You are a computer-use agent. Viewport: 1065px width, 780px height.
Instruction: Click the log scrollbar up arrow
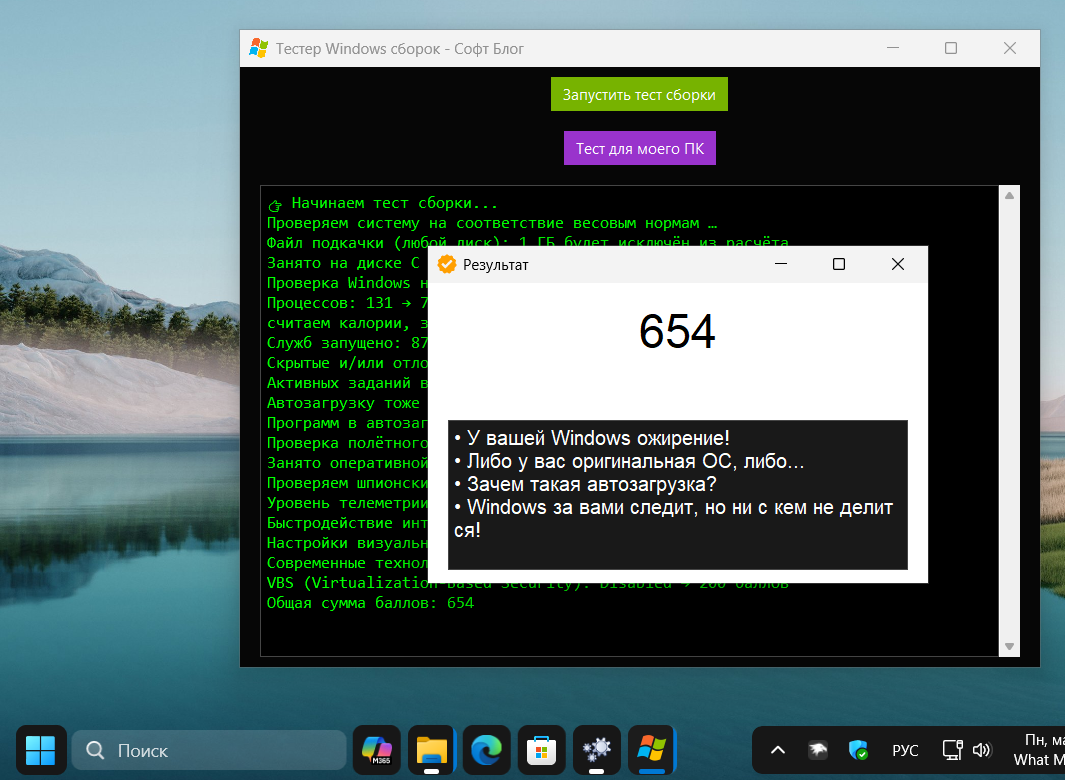(x=1009, y=196)
